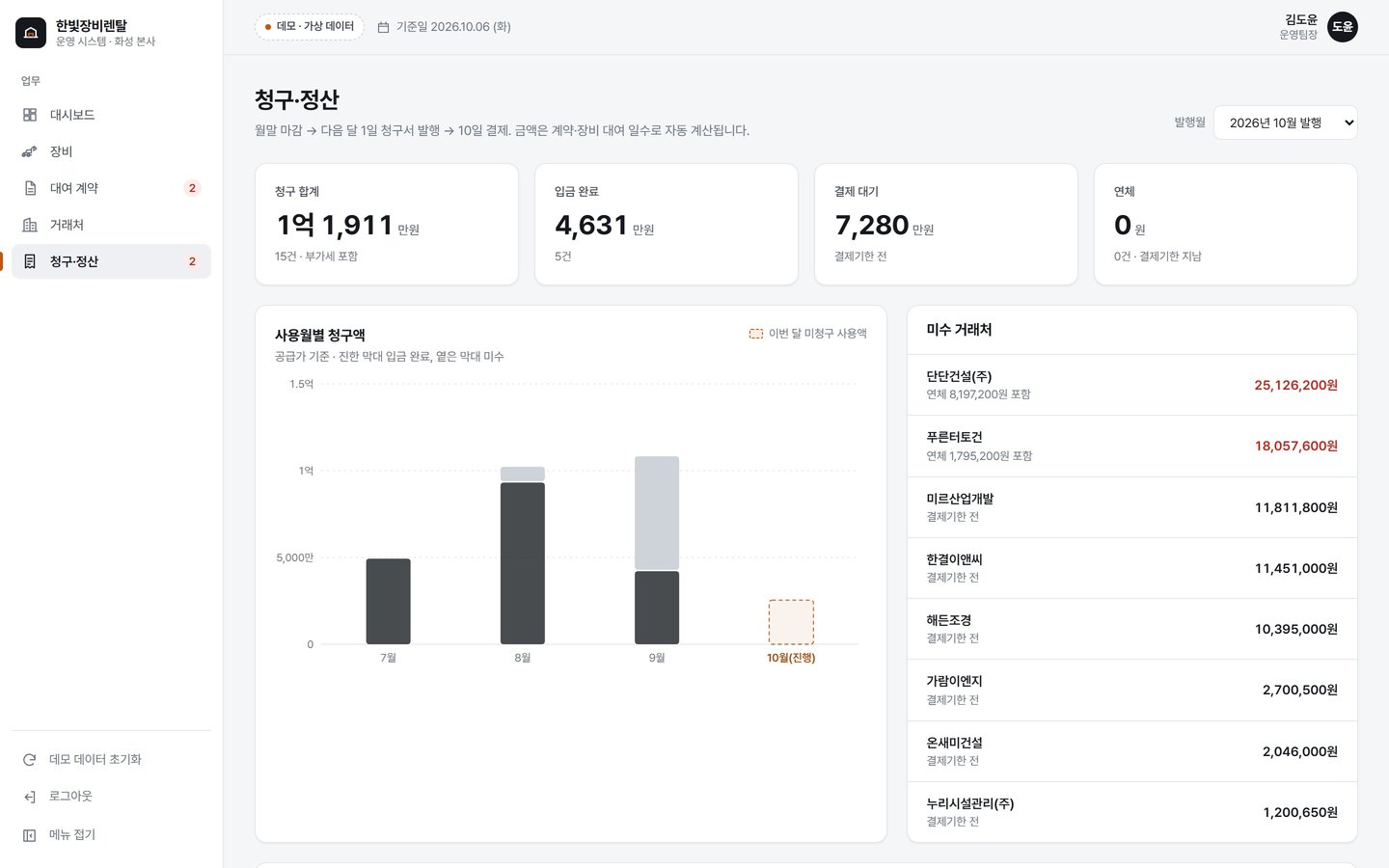Click 데모 데이터 초기화 button
The height and width of the screenshot is (868, 1389).
[111, 760]
